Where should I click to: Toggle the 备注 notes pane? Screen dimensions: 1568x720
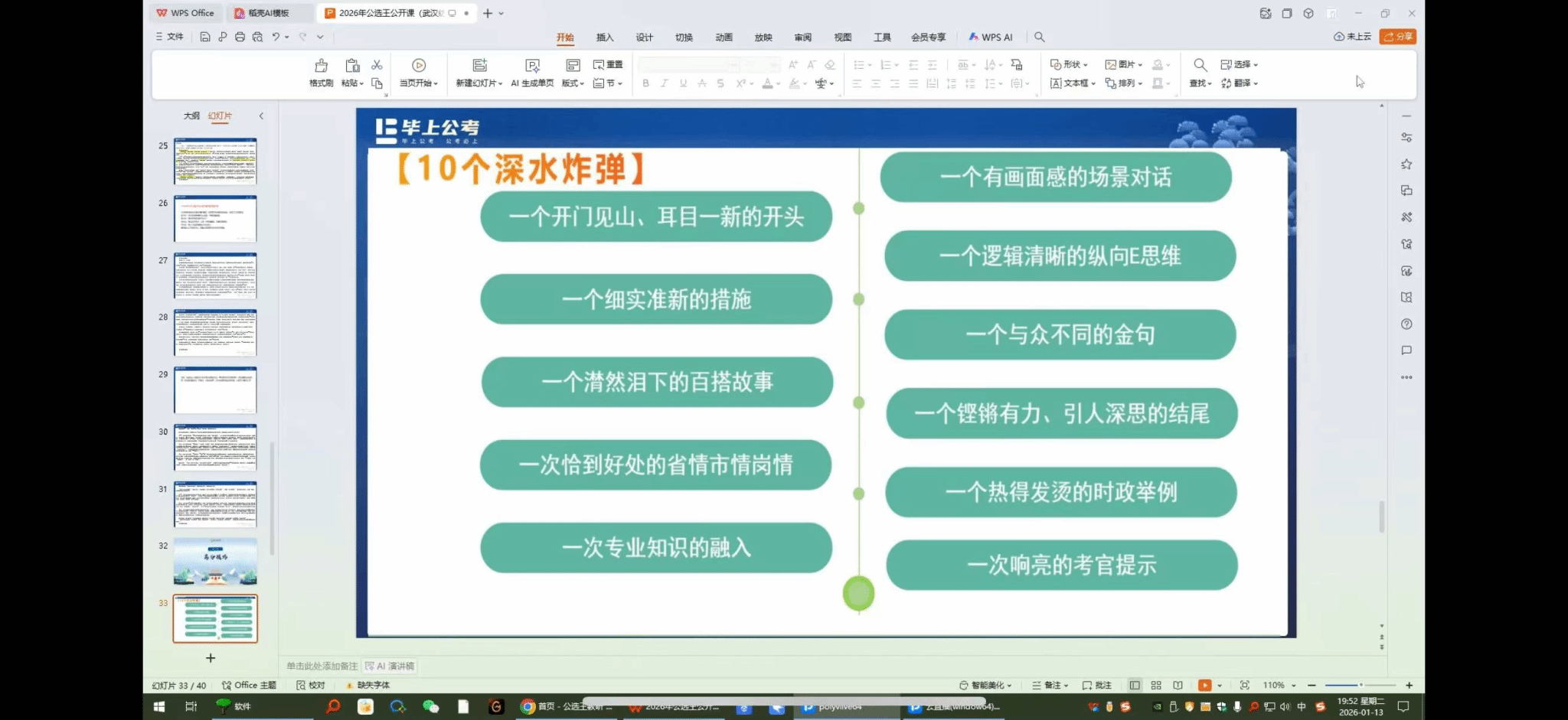point(1048,685)
